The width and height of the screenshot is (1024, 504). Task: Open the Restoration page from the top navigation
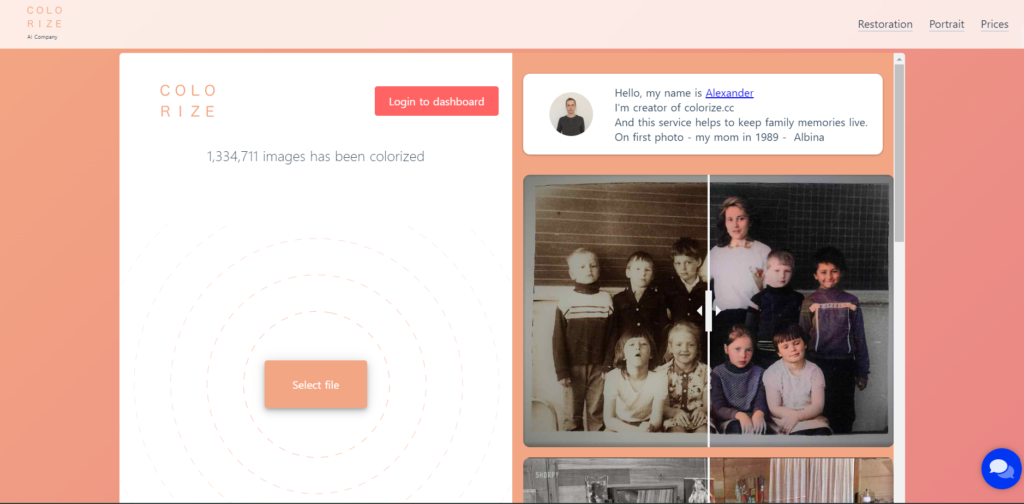885,24
